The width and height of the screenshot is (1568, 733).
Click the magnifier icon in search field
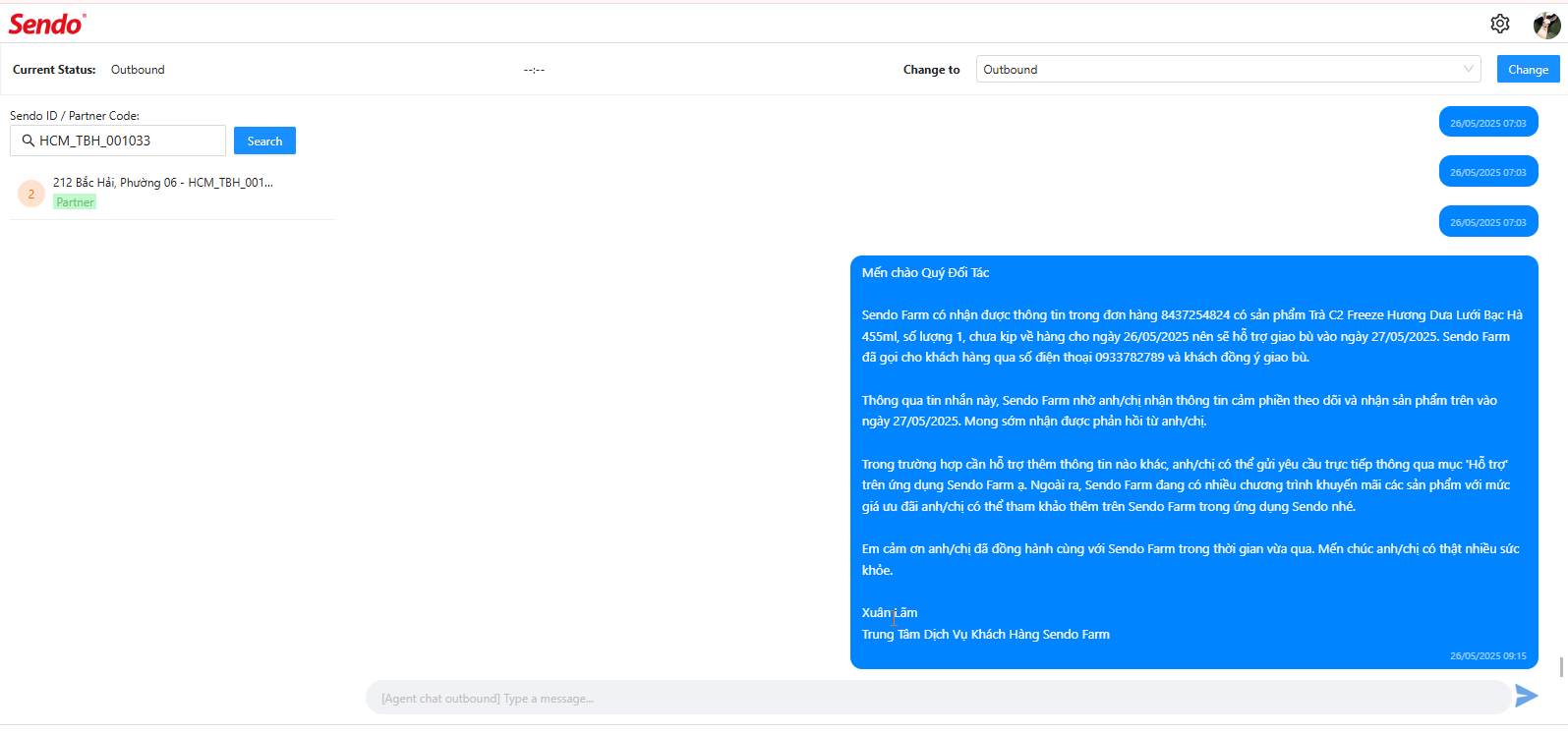point(29,141)
